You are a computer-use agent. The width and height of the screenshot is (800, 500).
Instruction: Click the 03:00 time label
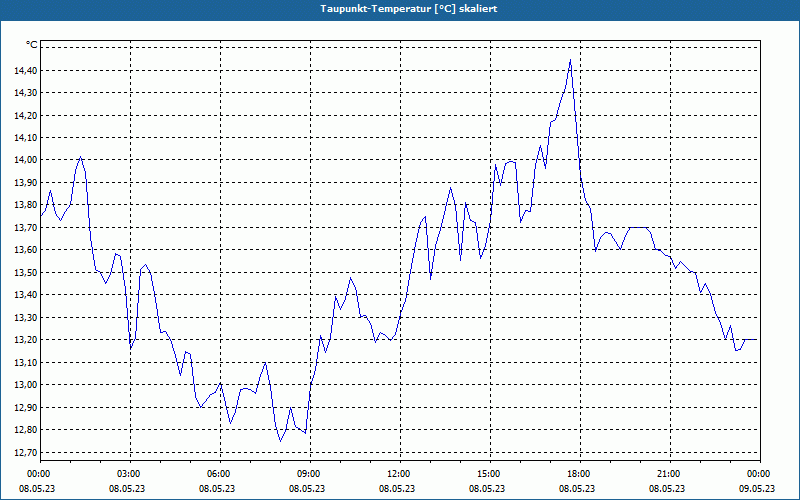tap(131, 474)
